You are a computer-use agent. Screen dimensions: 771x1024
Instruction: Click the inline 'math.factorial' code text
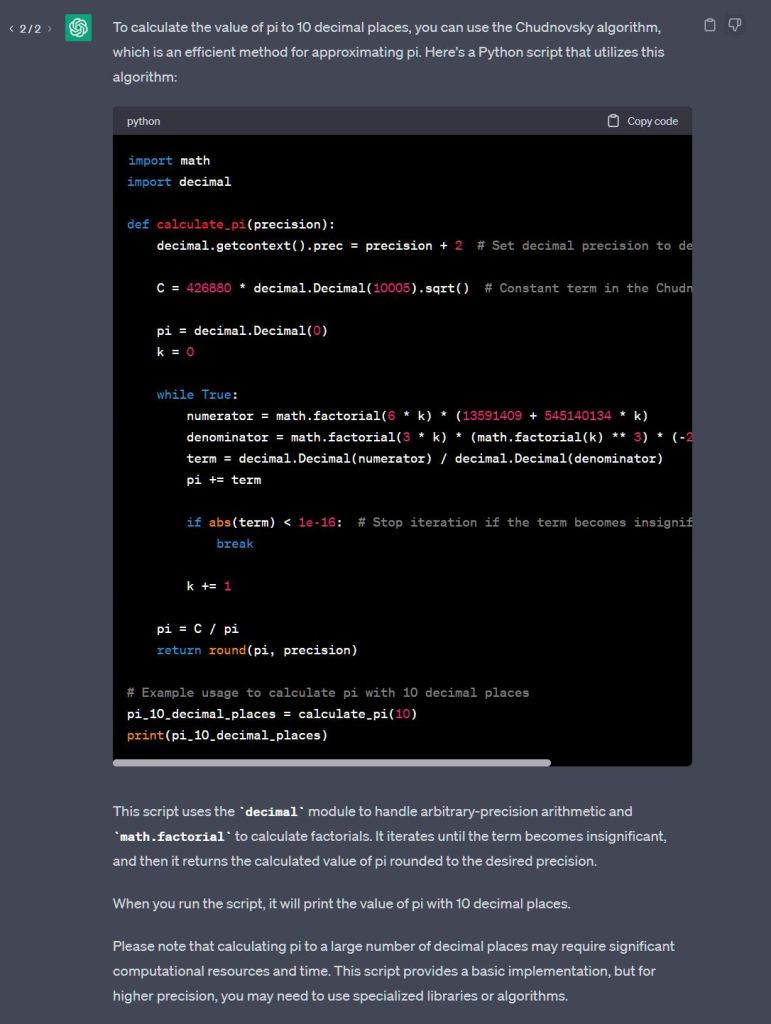click(x=172, y=836)
